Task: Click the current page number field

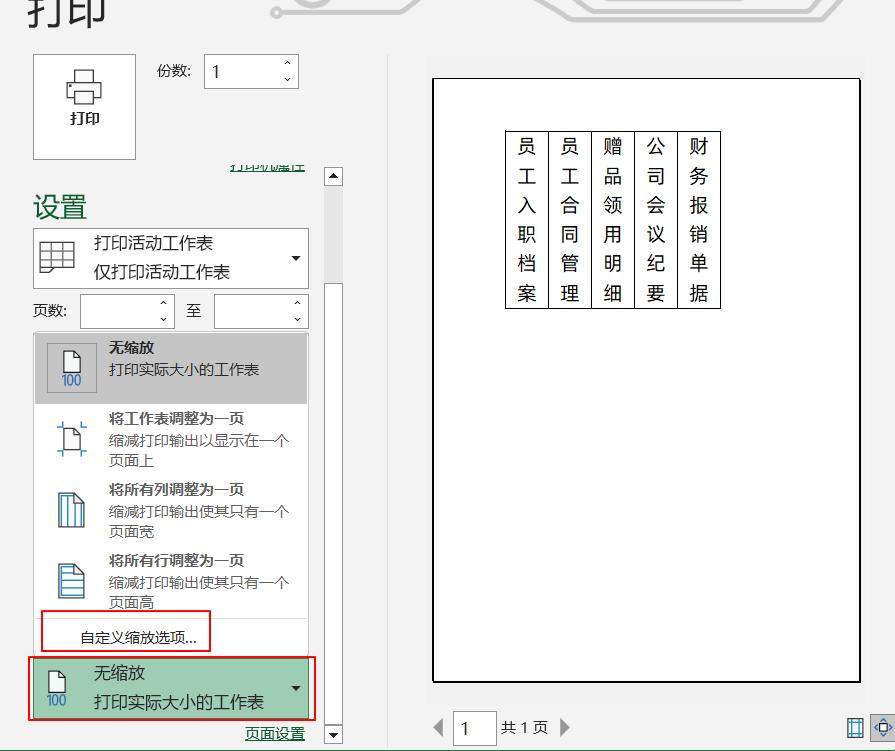Action: coord(475,728)
